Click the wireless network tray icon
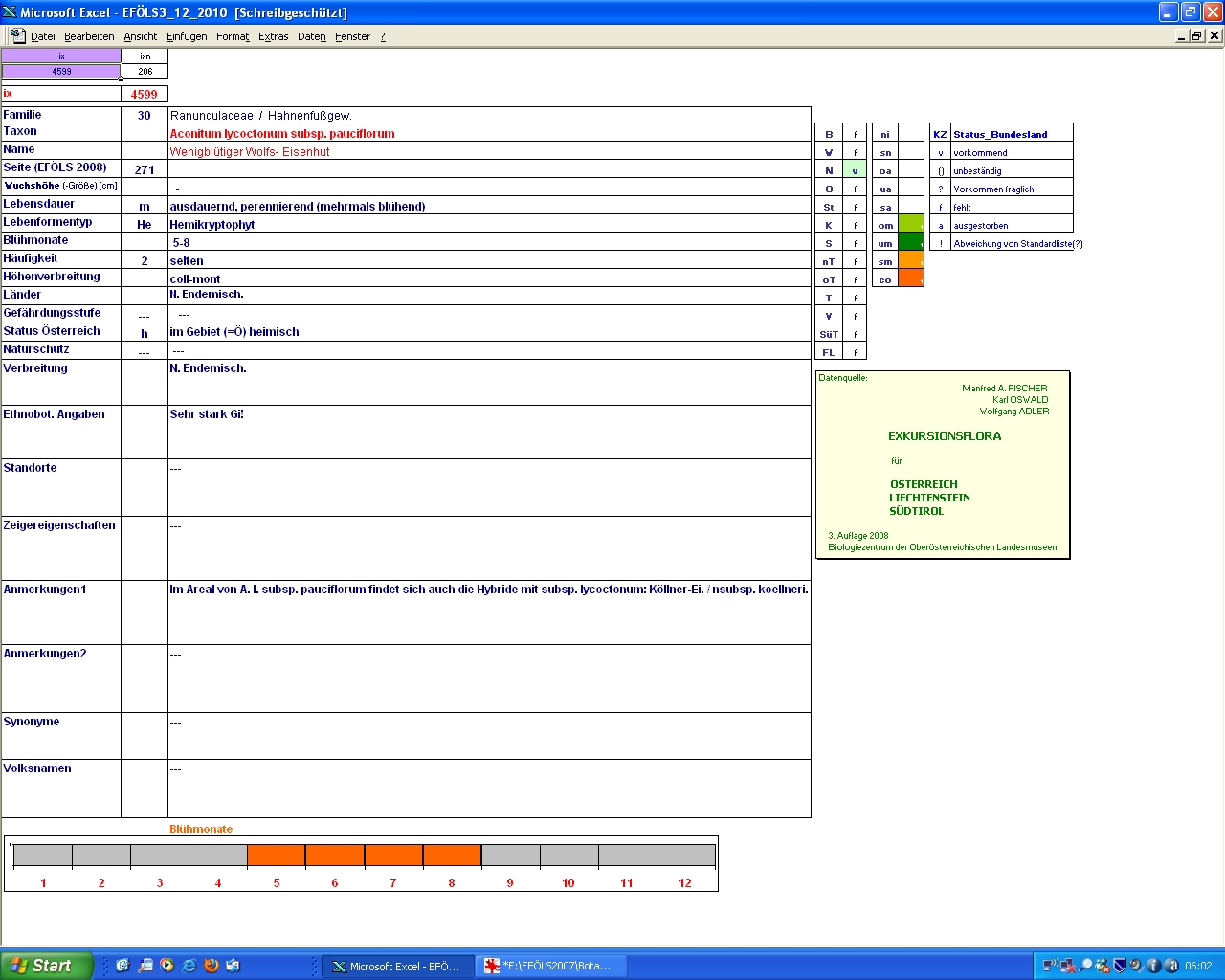The height and width of the screenshot is (980, 1225). click(x=1050, y=966)
